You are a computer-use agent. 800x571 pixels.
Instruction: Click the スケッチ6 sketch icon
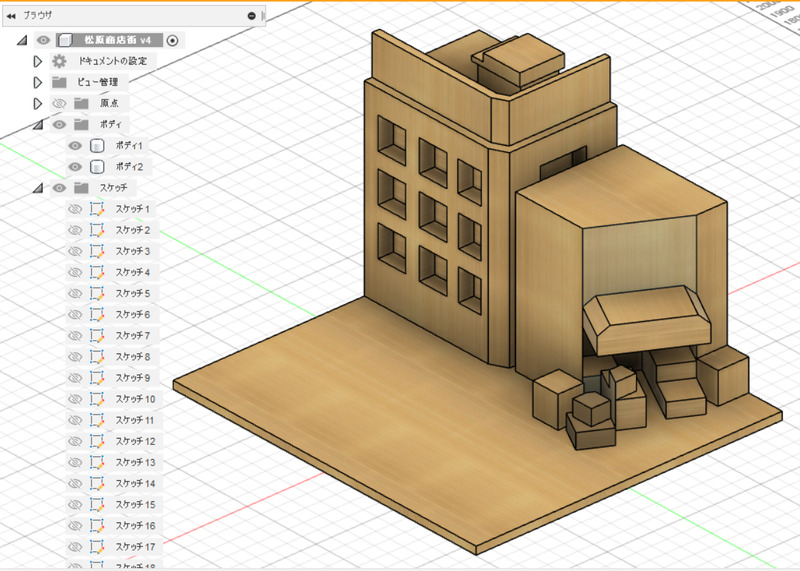point(97,315)
